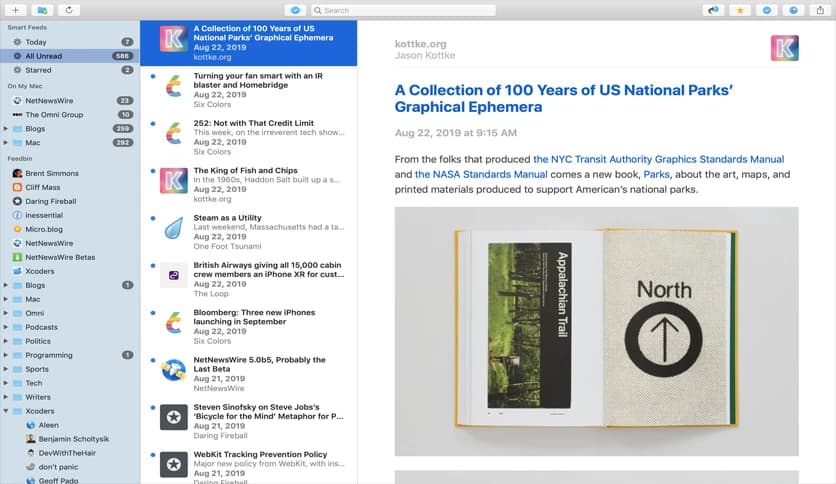The height and width of the screenshot is (484, 836).
Task: Click the On My Mac section header
Action: tap(25, 86)
